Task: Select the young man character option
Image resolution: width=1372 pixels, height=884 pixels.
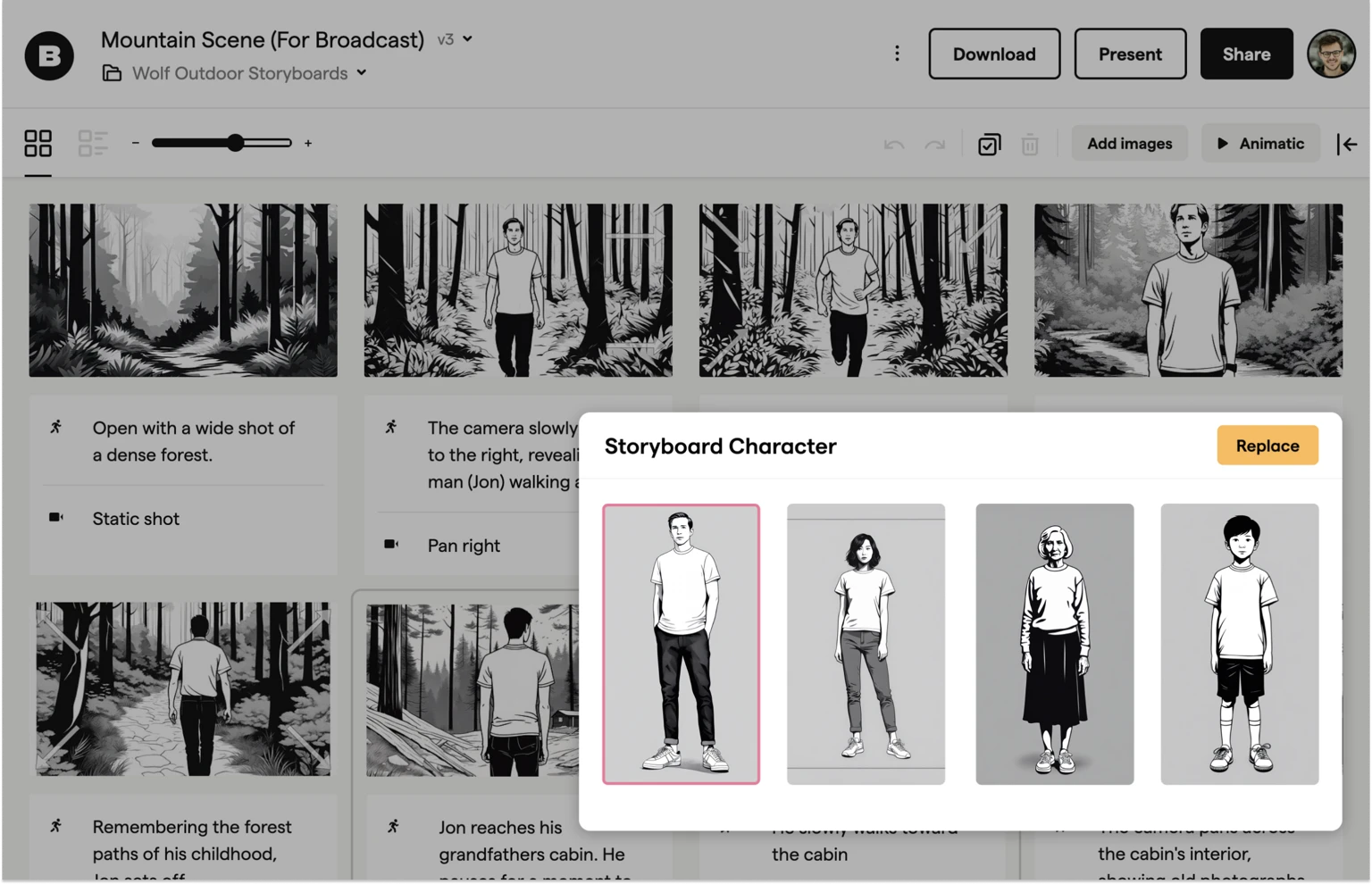Action: click(681, 644)
